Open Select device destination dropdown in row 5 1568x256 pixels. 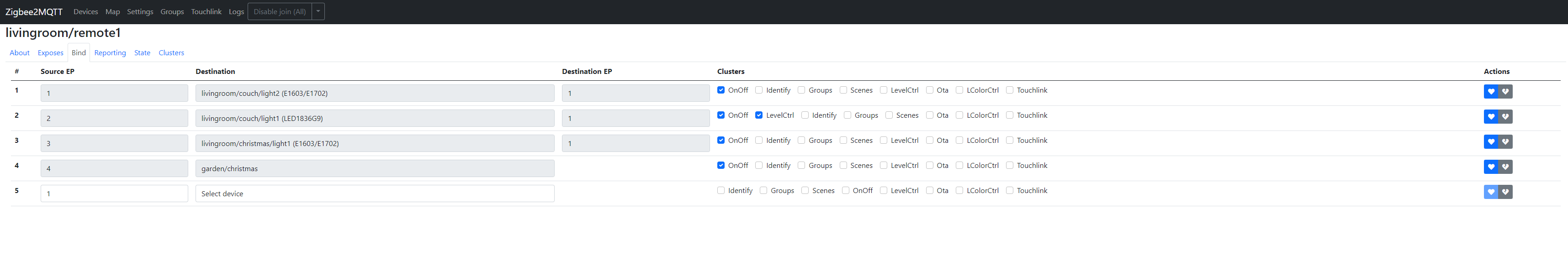[x=374, y=193]
